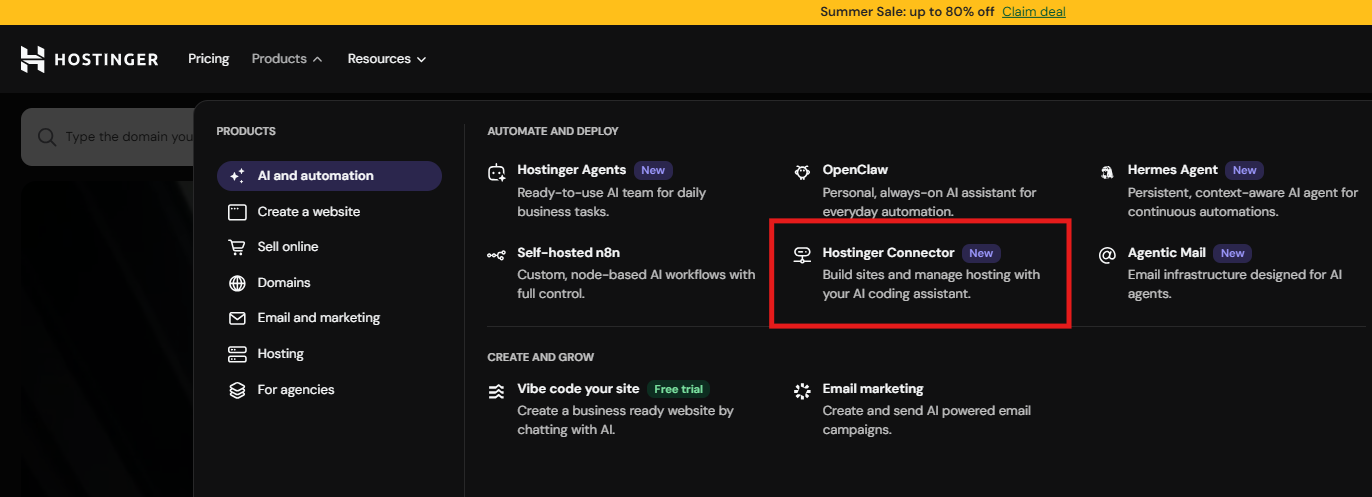Click the Domains globe icon
The image size is (1372, 497).
tap(237, 283)
